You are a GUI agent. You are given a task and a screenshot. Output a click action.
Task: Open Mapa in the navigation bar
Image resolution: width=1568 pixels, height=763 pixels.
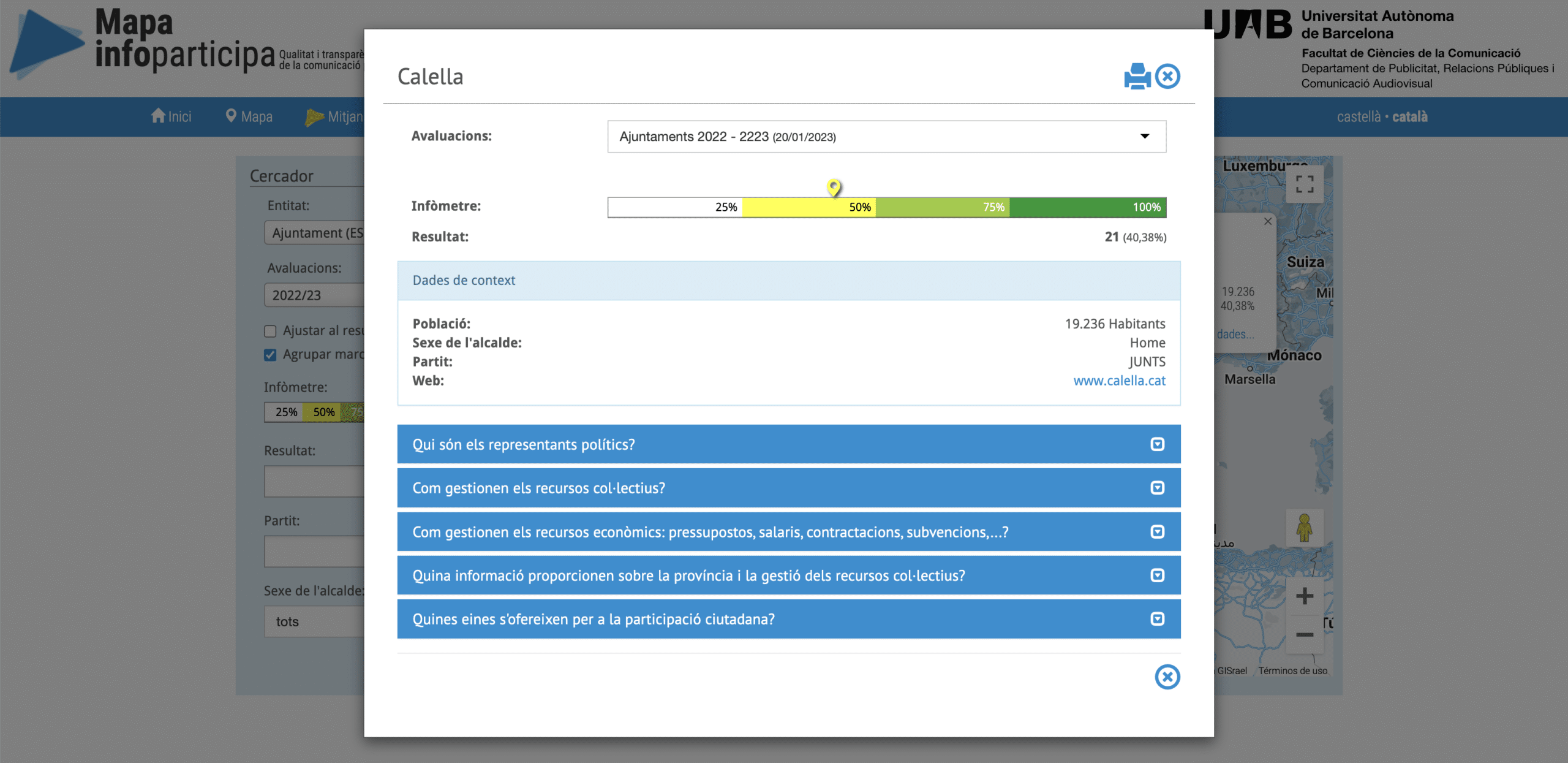(x=249, y=116)
